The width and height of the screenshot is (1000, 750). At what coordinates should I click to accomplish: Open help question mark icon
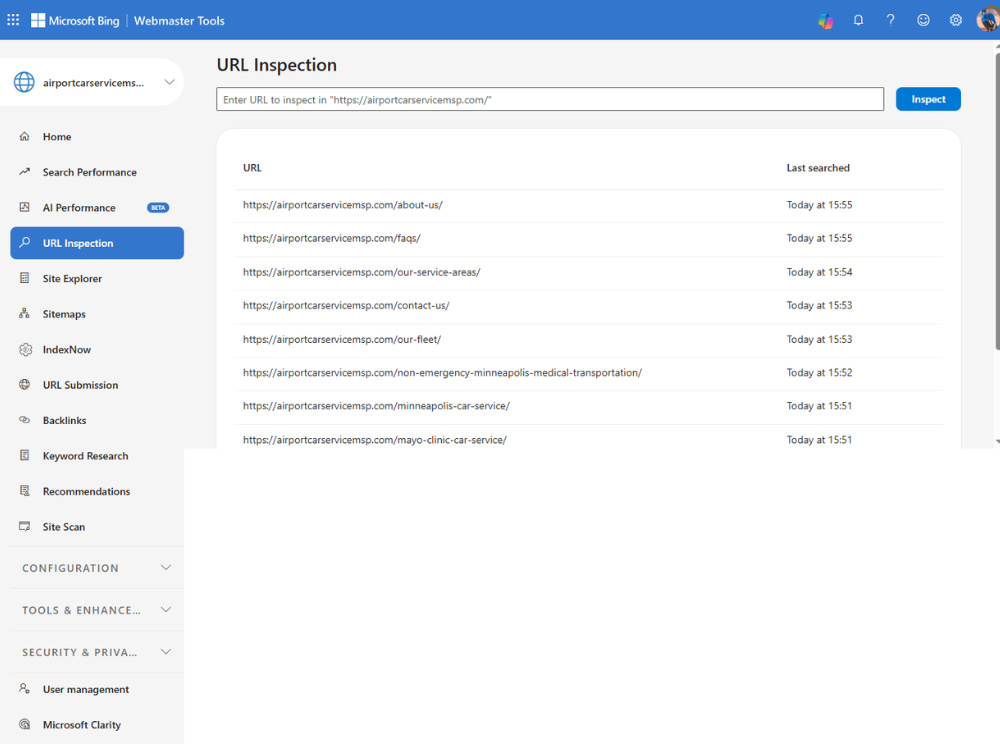[x=890, y=20]
